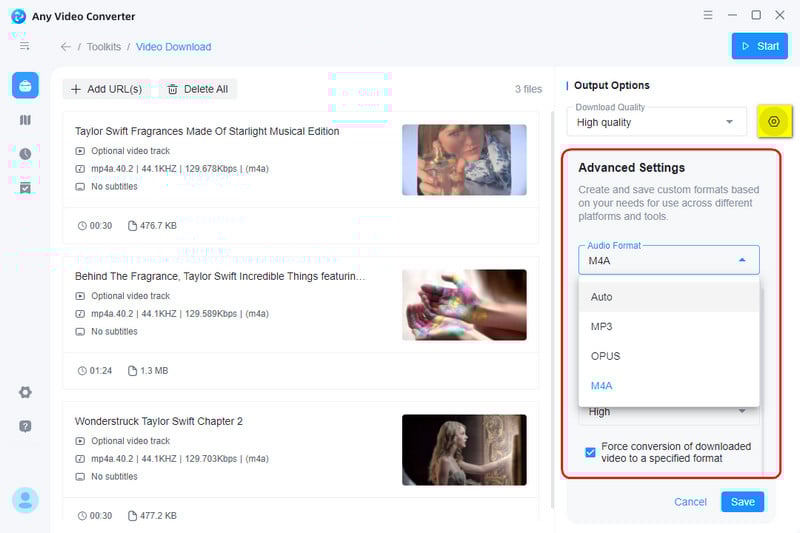Click Delete All button

198,89
